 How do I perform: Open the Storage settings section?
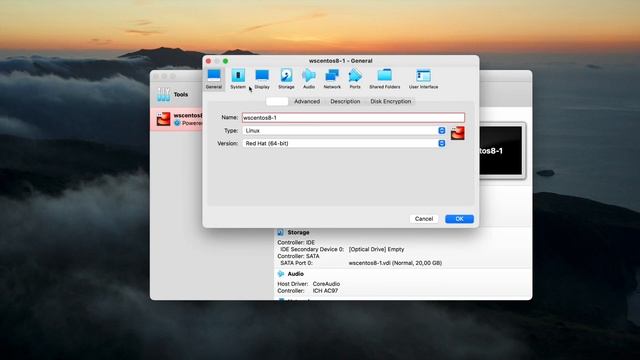coord(286,79)
